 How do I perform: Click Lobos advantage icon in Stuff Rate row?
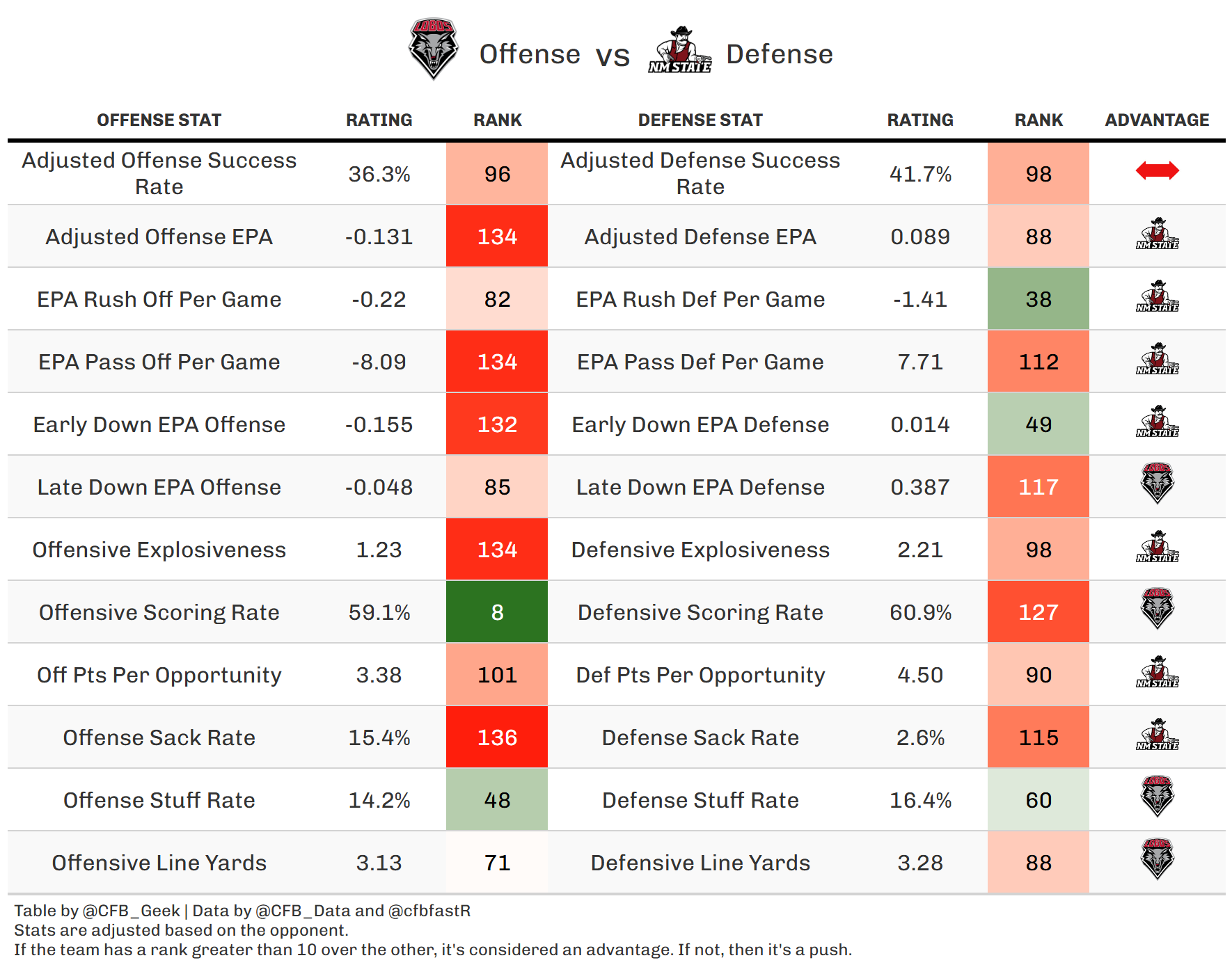(x=1157, y=797)
